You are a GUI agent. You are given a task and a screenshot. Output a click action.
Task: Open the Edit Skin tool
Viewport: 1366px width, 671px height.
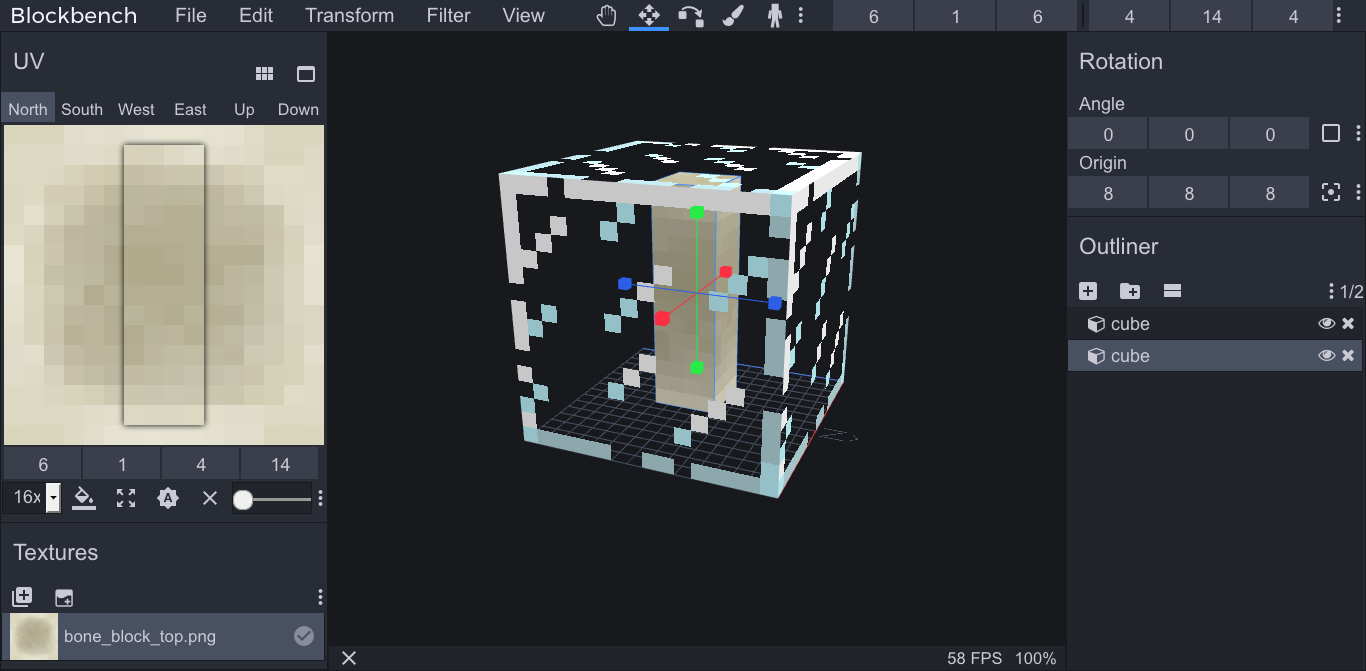tap(774, 15)
